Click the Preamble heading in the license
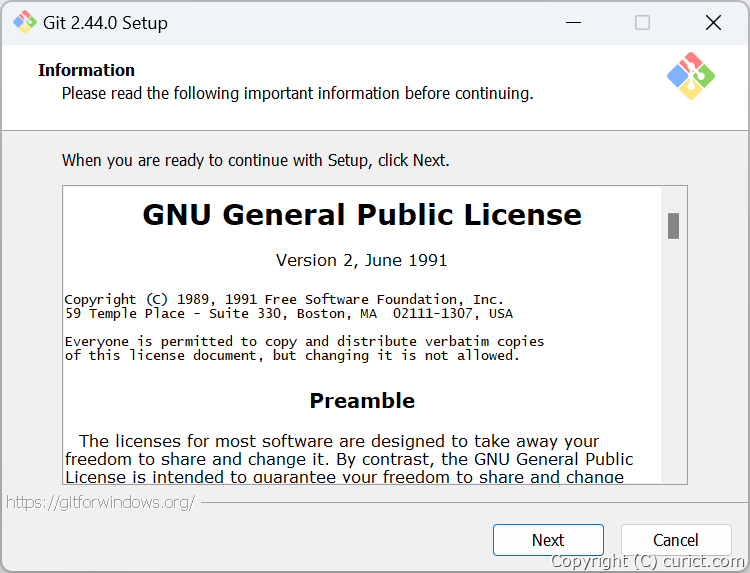 pyautogui.click(x=362, y=401)
